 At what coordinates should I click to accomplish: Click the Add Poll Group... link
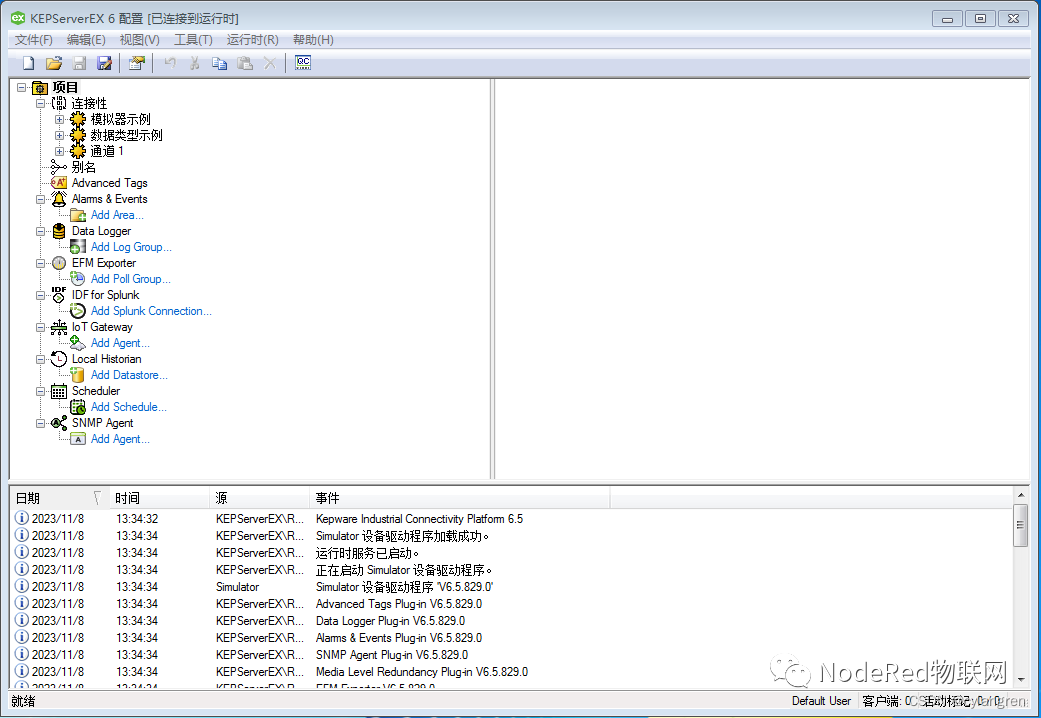[x=131, y=279]
